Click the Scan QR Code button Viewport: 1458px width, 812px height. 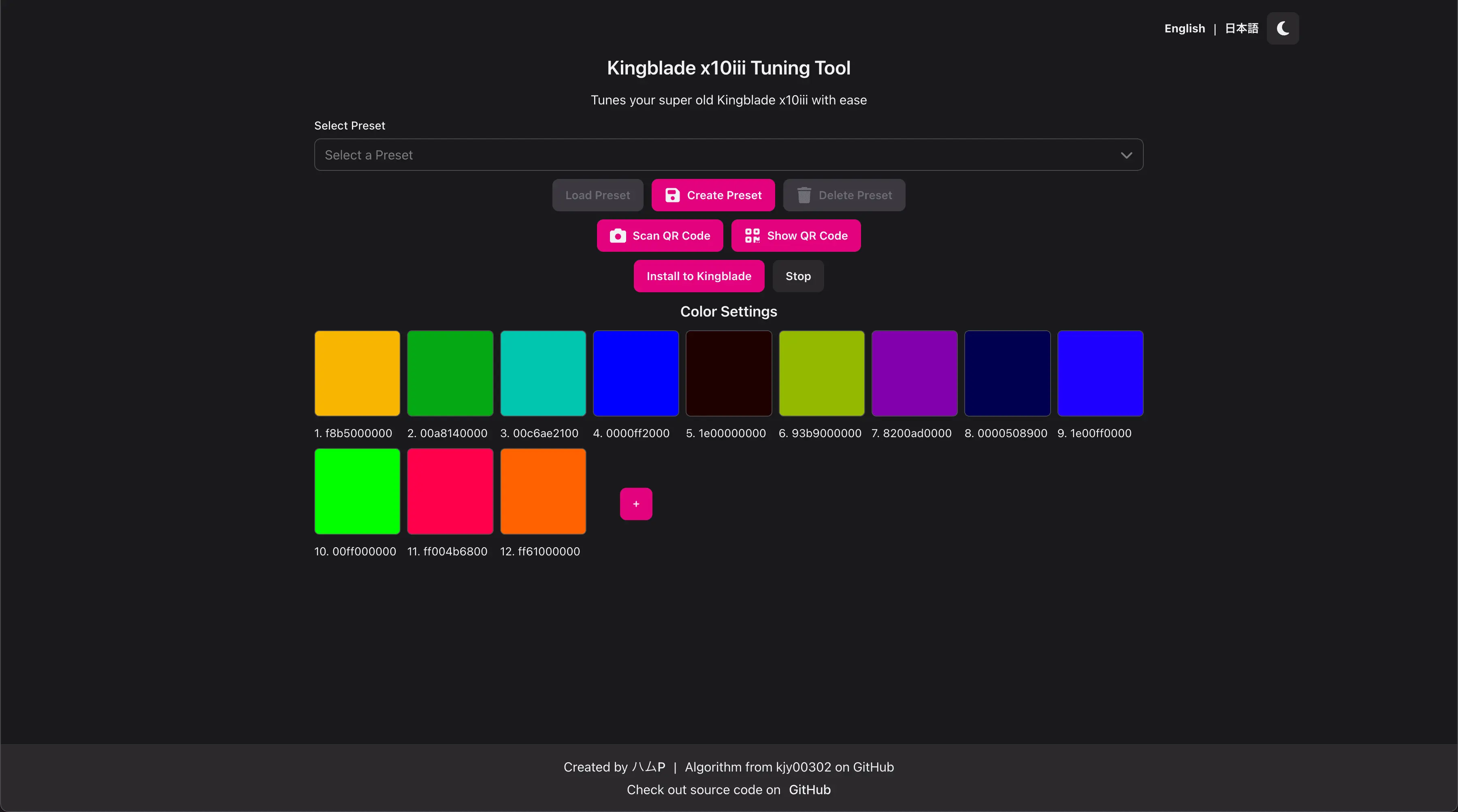(x=660, y=236)
